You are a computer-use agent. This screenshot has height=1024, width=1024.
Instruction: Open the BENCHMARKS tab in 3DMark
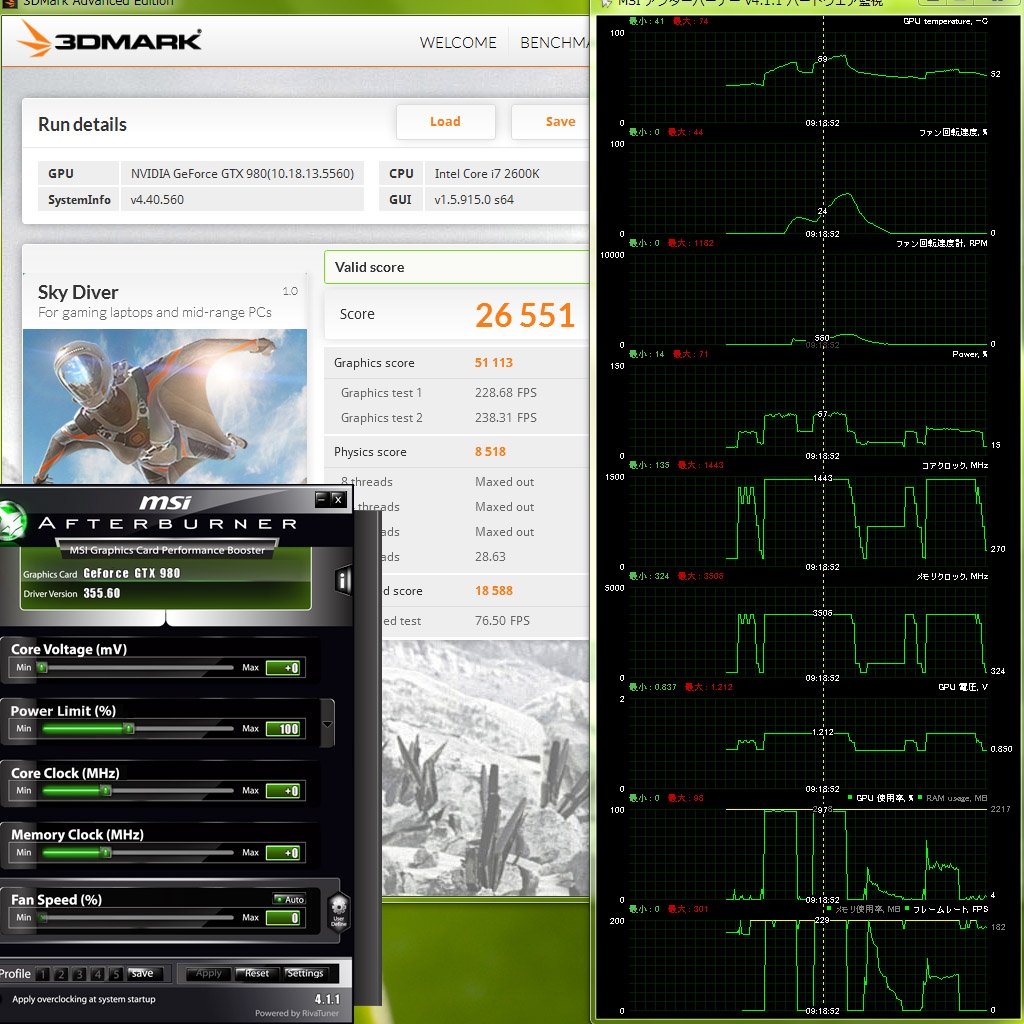(554, 42)
